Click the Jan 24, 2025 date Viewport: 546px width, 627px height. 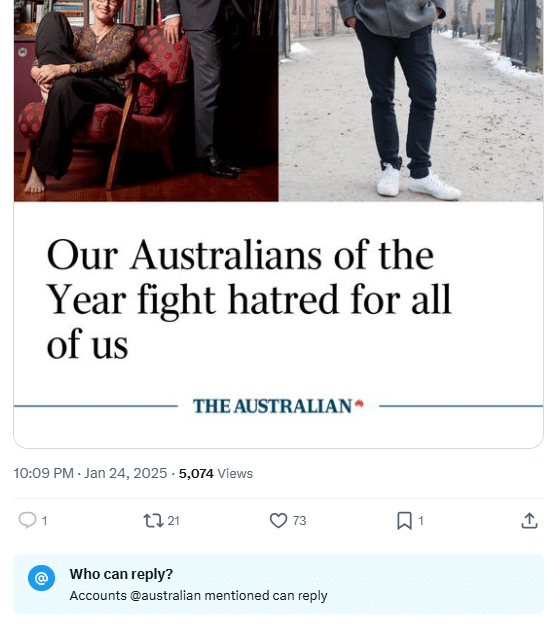(125, 473)
